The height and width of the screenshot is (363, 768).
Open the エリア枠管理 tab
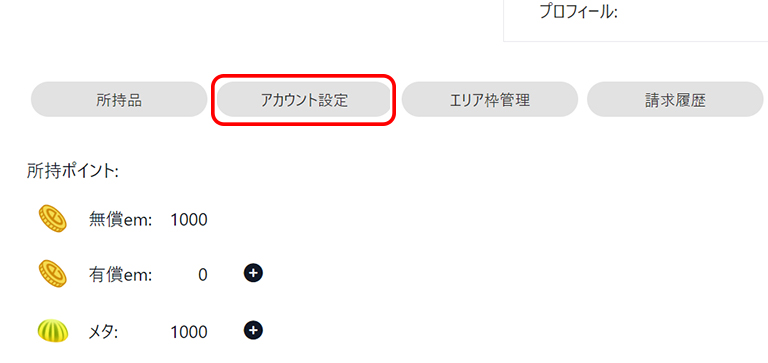pos(490,99)
